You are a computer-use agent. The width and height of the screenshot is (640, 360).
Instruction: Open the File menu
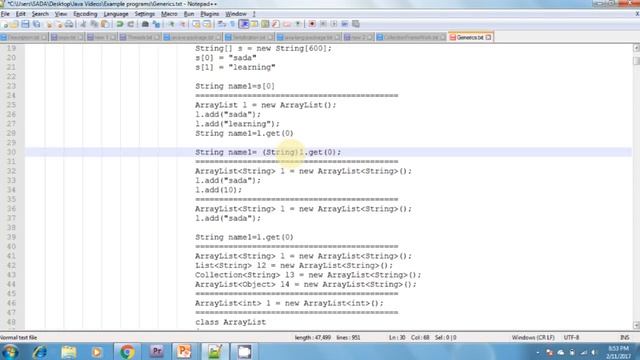tap(5, 14)
